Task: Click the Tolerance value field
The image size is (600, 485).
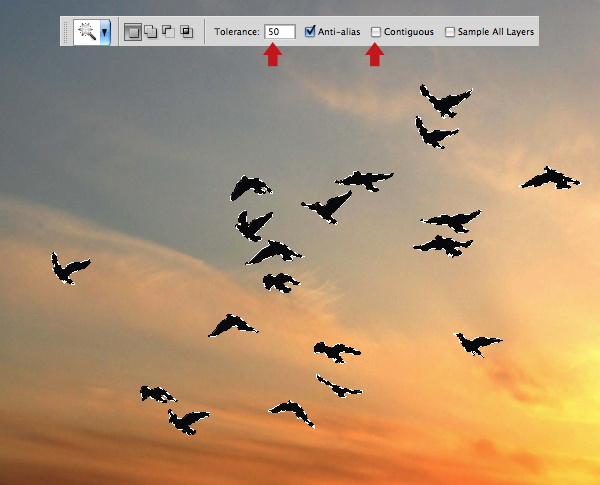Action: [280, 31]
